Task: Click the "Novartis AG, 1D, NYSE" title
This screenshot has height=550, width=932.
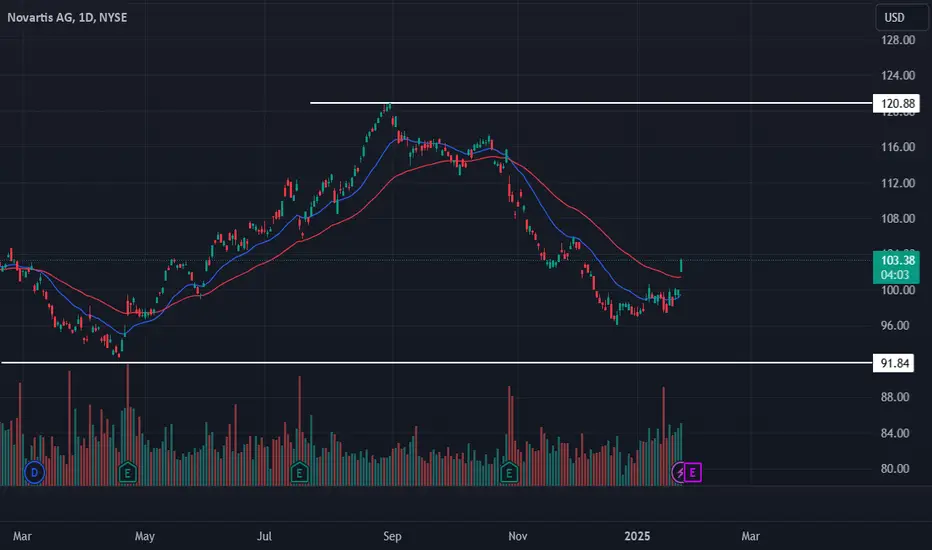Action: point(67,17)
